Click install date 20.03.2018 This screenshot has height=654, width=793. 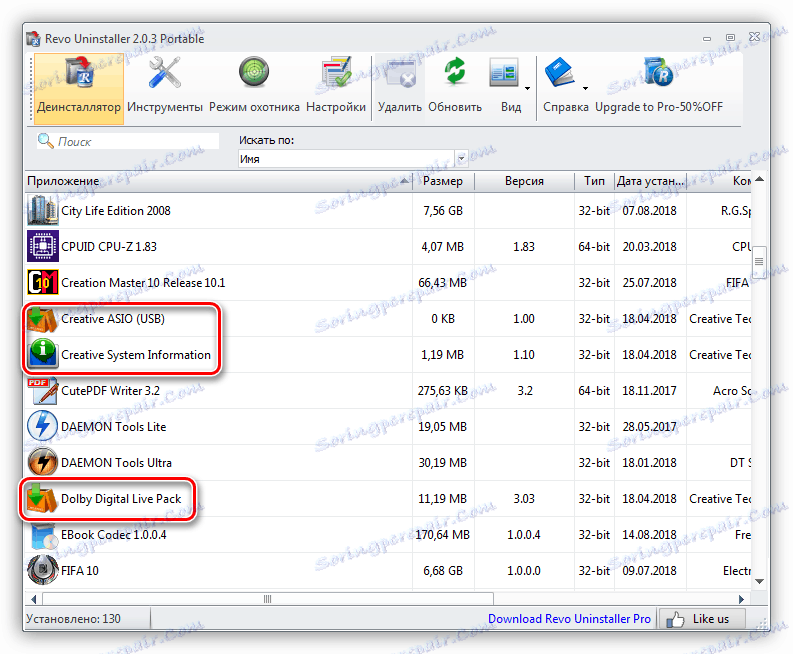[649, 247]
